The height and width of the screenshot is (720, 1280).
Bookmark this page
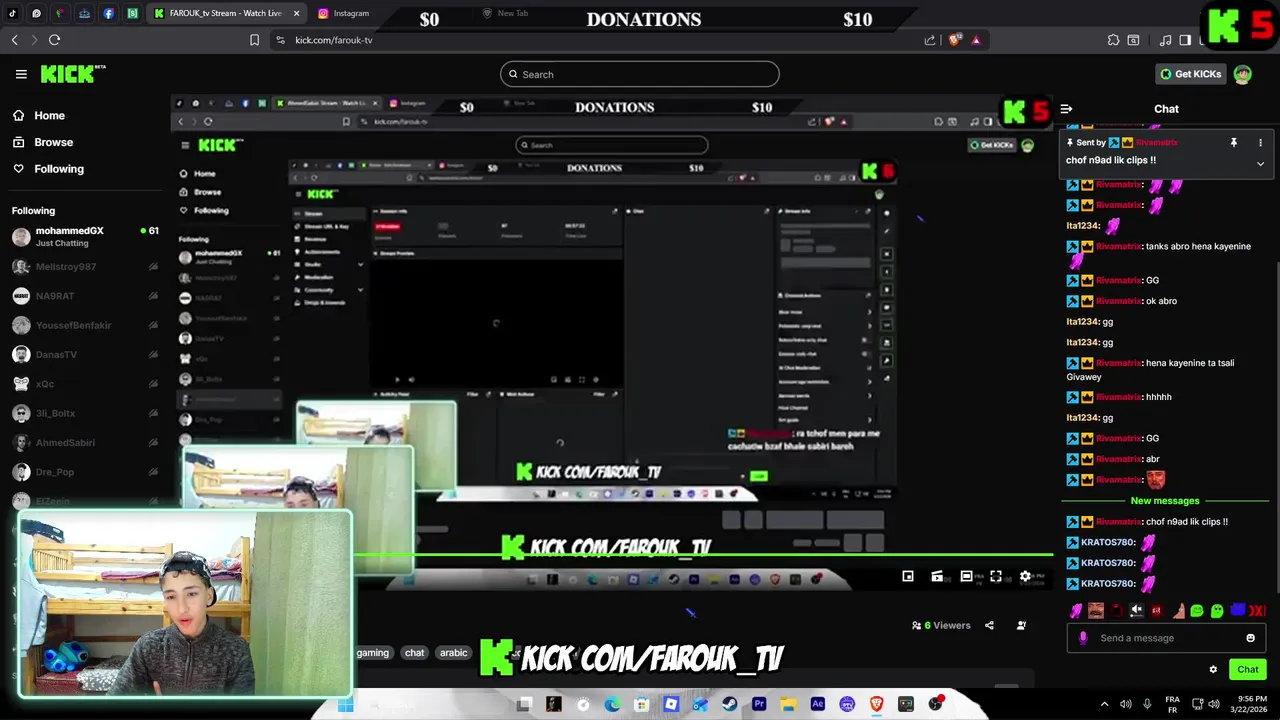tap(254, 40)
